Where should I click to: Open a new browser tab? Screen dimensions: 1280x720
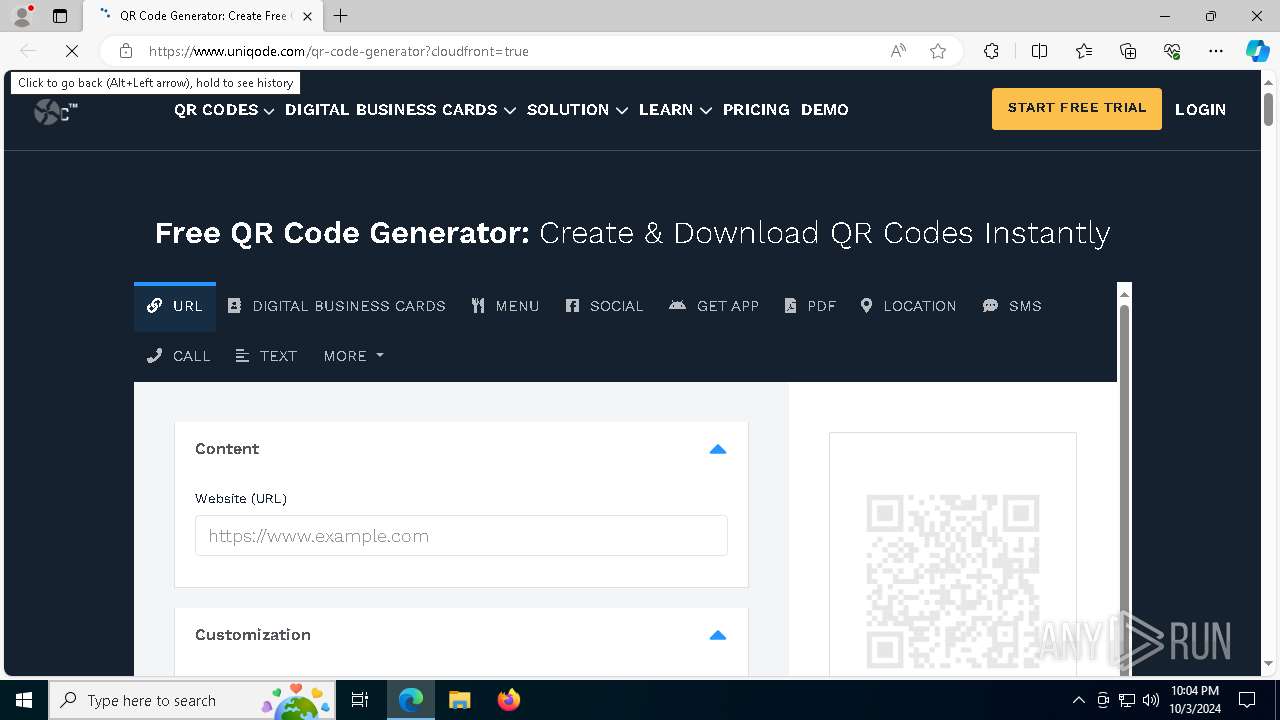[341, 16]
